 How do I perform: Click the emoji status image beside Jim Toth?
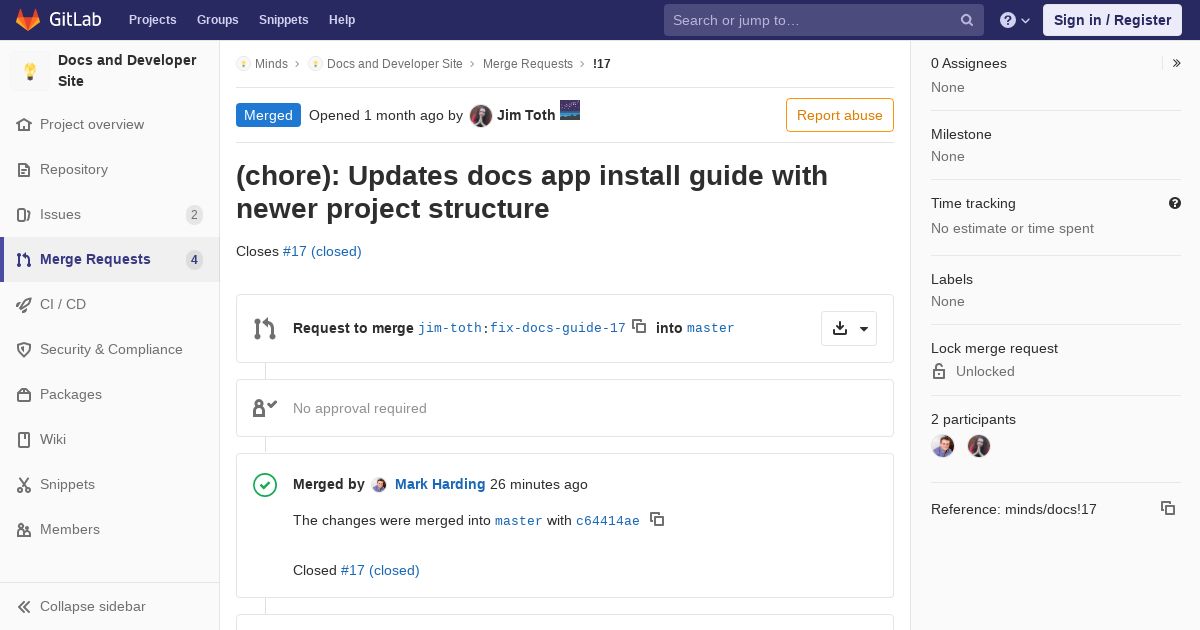point(570,110)
